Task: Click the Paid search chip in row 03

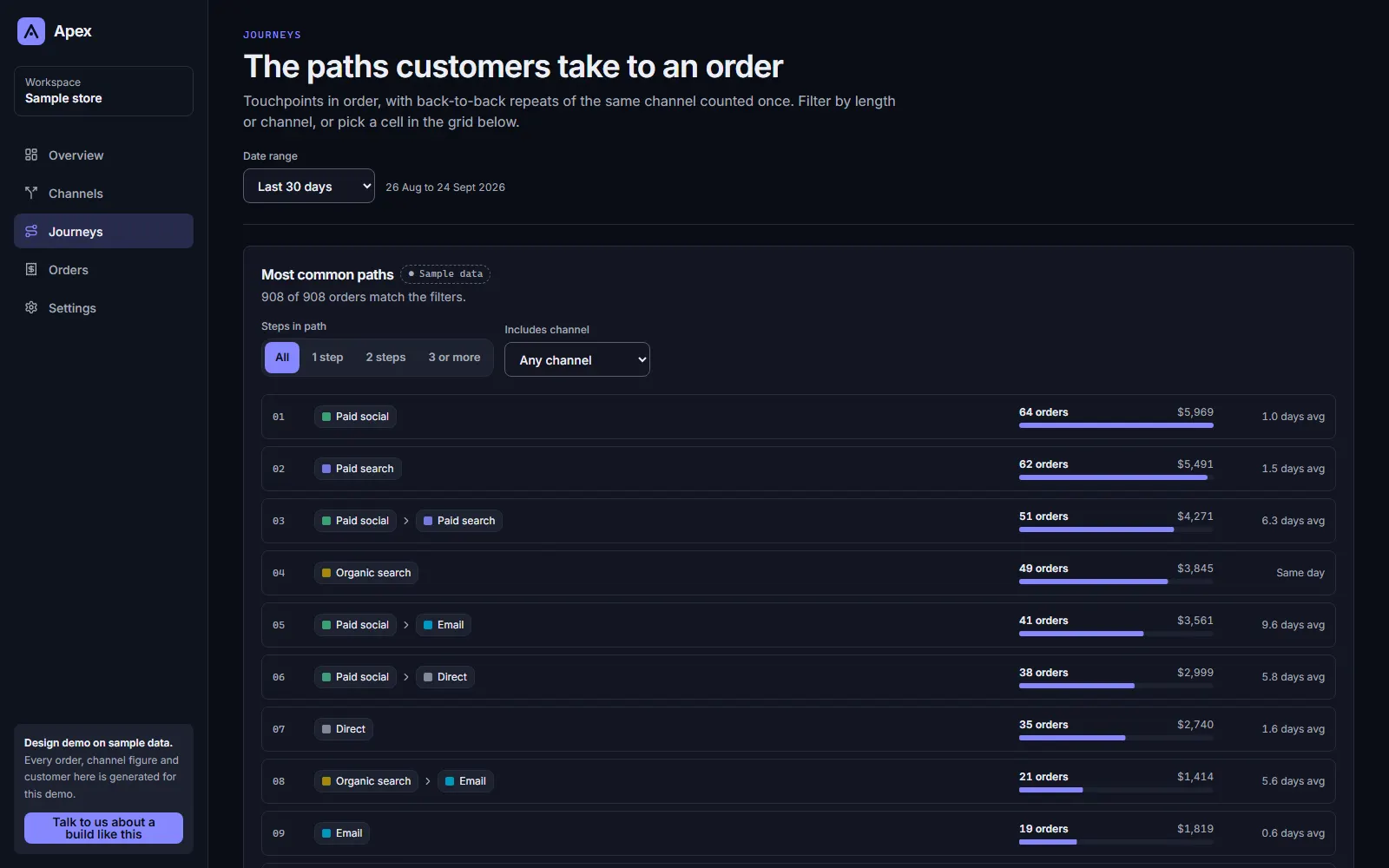Action: pyautogui.click(x=459, y=521)
